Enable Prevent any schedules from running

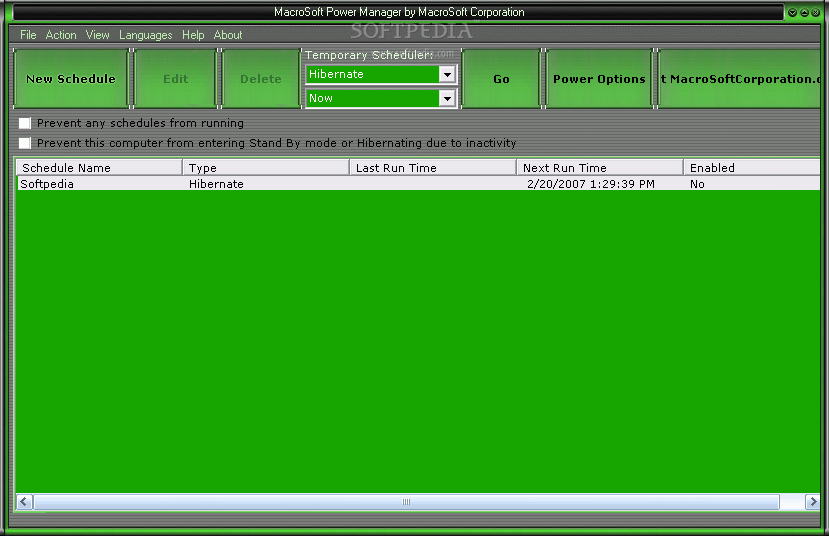point(24,123)
